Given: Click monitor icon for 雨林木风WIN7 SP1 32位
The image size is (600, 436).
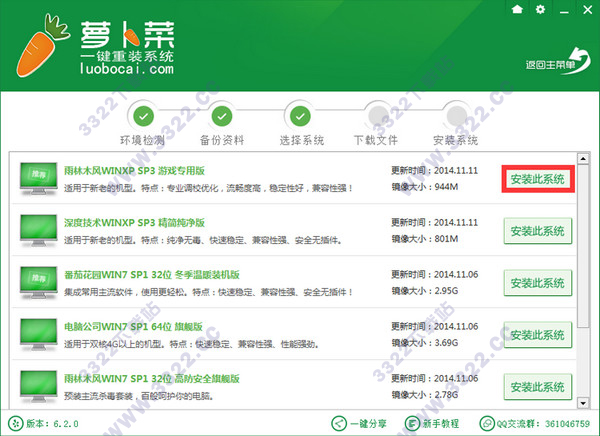Looking at the screenshot, I should [38, 387].
